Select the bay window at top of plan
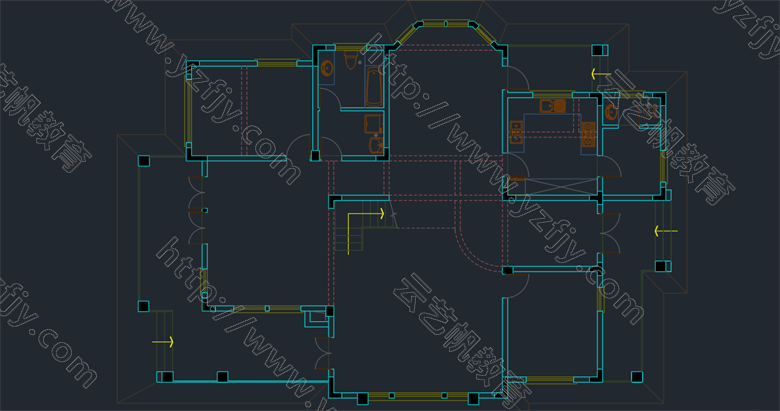 pos(446,32)
